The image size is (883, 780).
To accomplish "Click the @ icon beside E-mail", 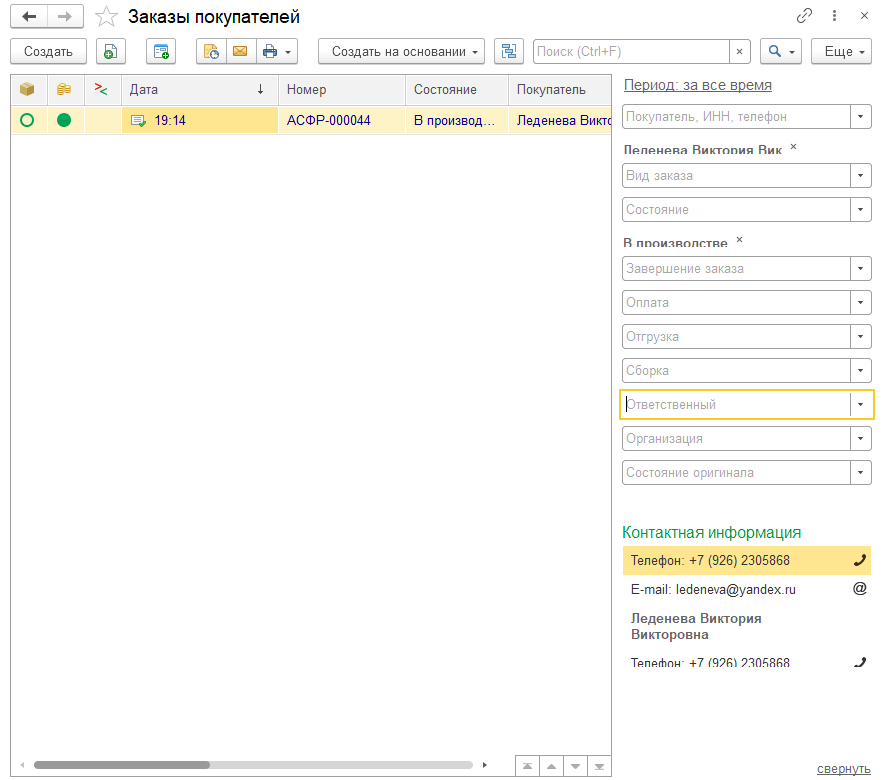I will (860, 590).
